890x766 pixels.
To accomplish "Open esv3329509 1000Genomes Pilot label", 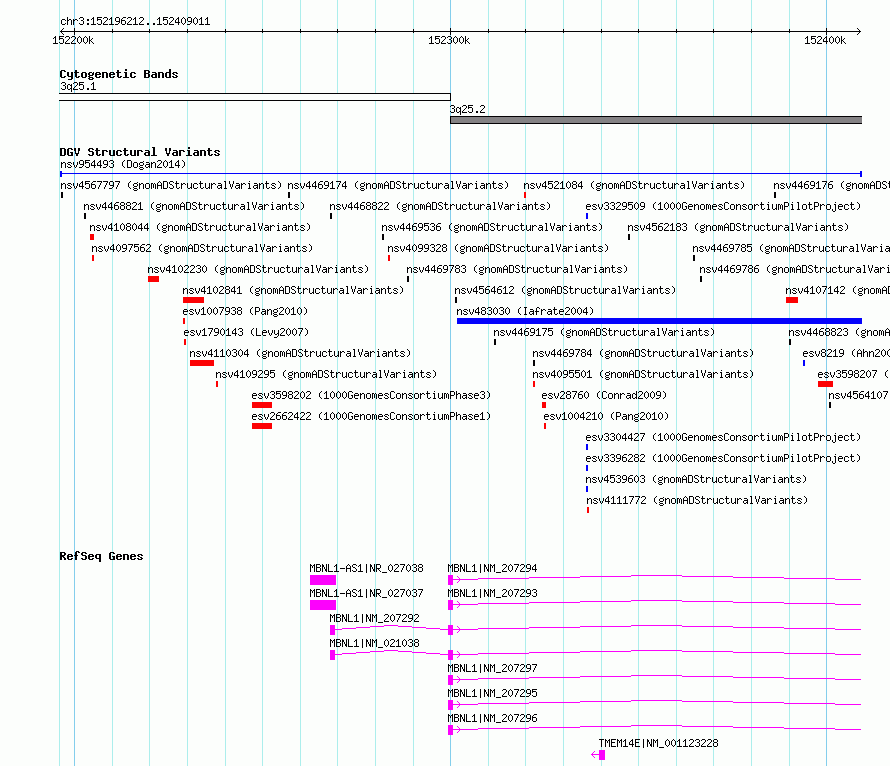I will [723, 207].
